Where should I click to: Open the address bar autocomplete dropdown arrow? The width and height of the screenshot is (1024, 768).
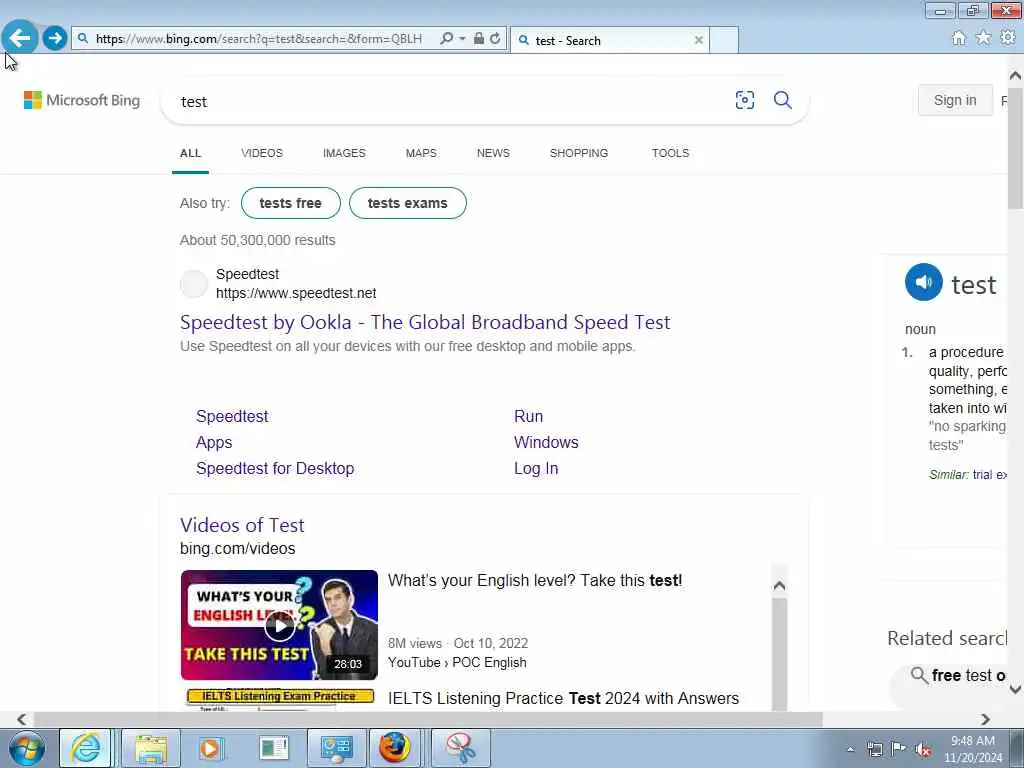(462, 39)
